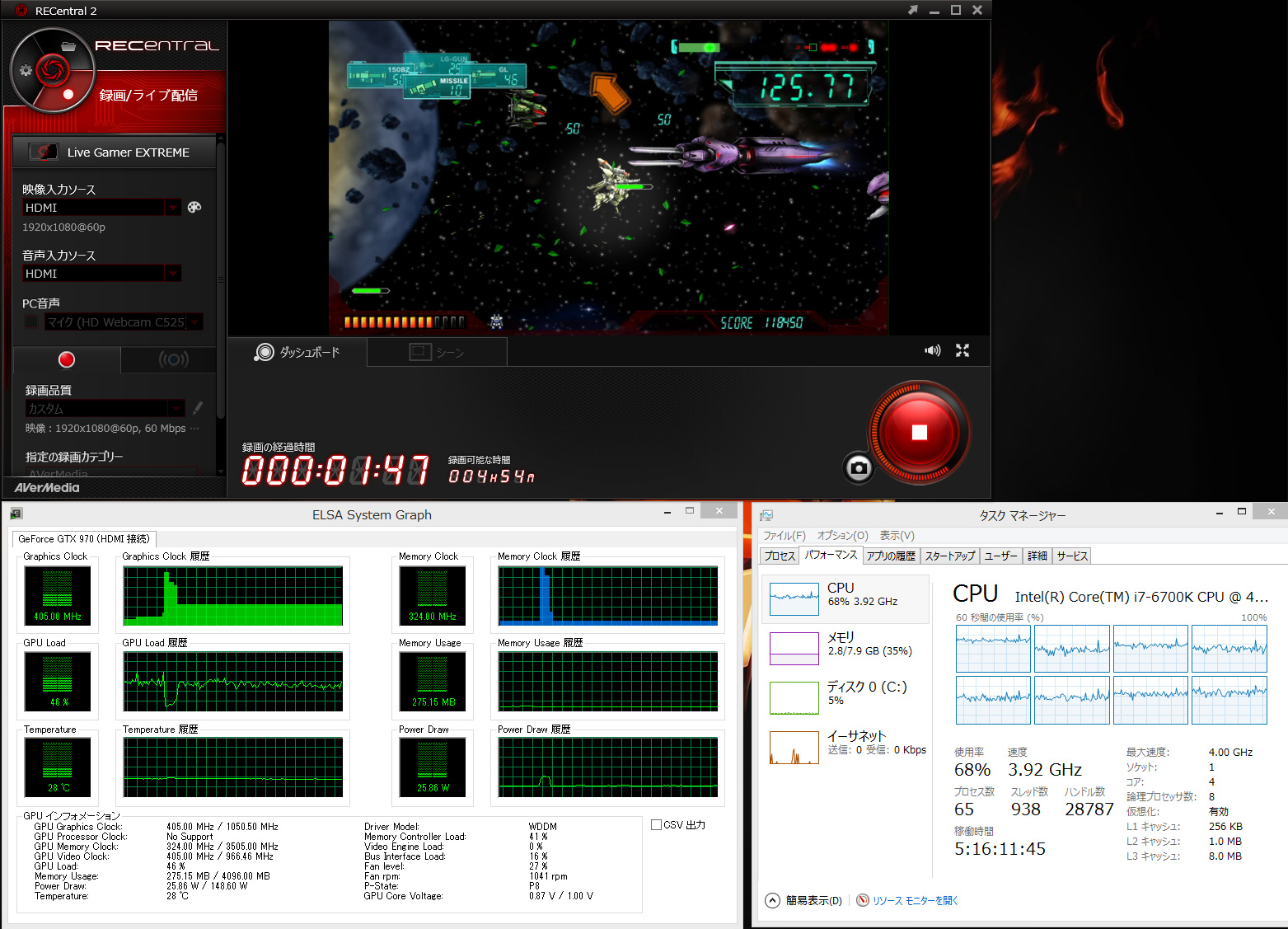1288x929 pixels.
Task: Check the CSV 出力 checkbox
Action: pyautogui.click(x=656, y=824)
